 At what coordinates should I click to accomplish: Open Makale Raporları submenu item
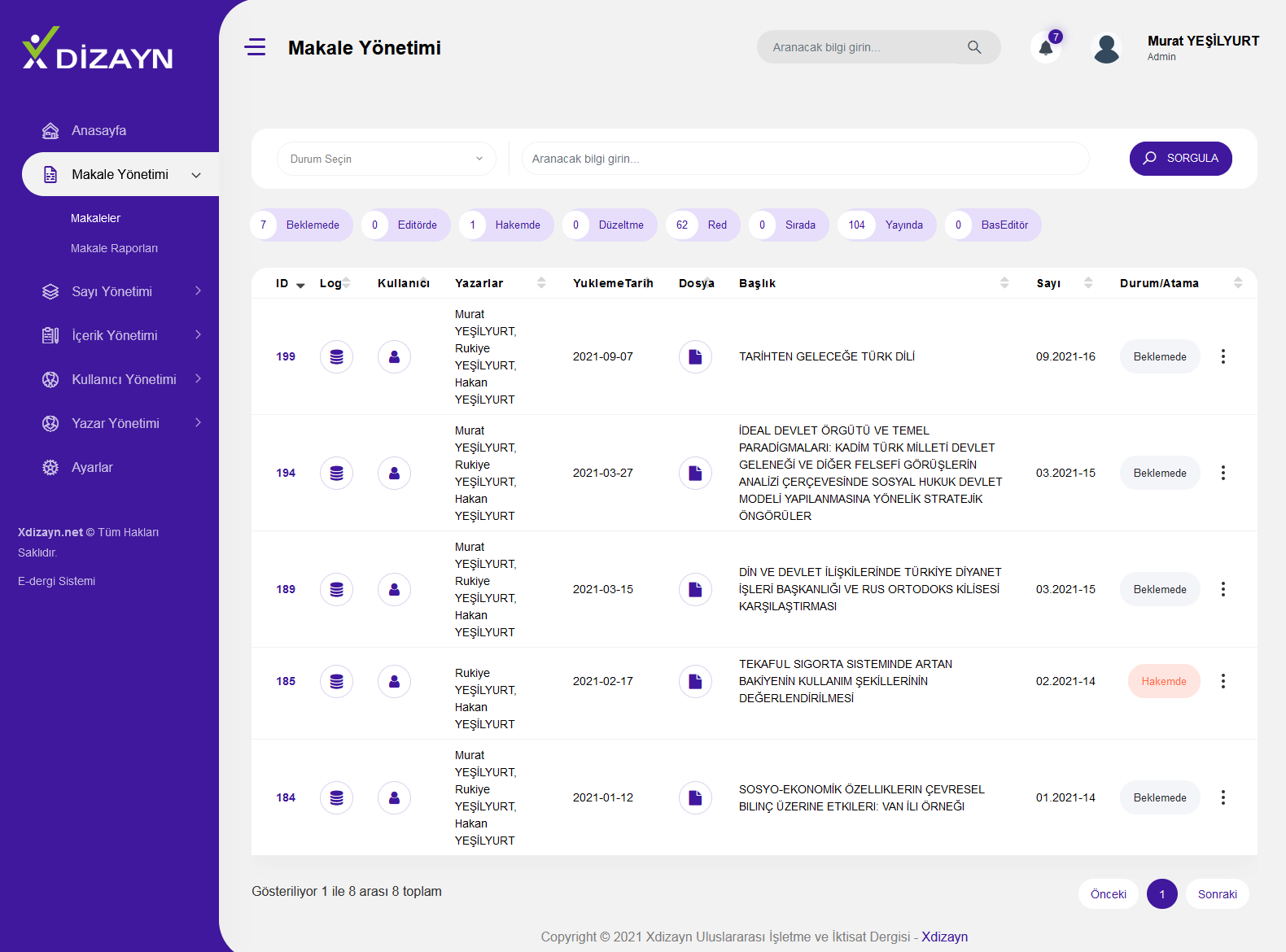click(114, 248)
